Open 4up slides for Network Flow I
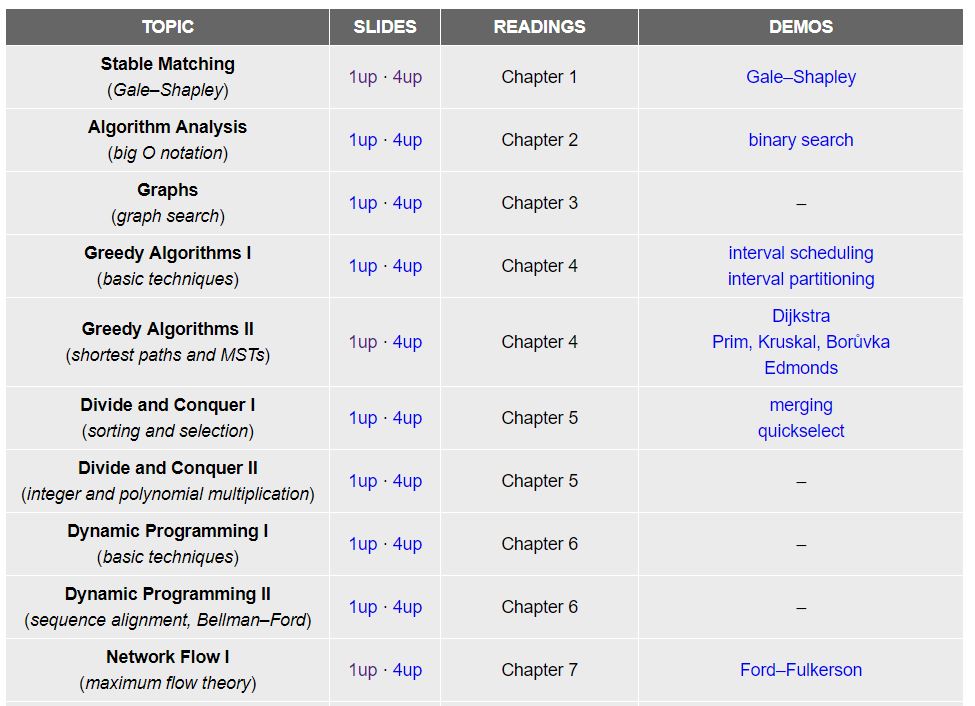This screenshot has width=975, height=706. [x=407, y=670]
